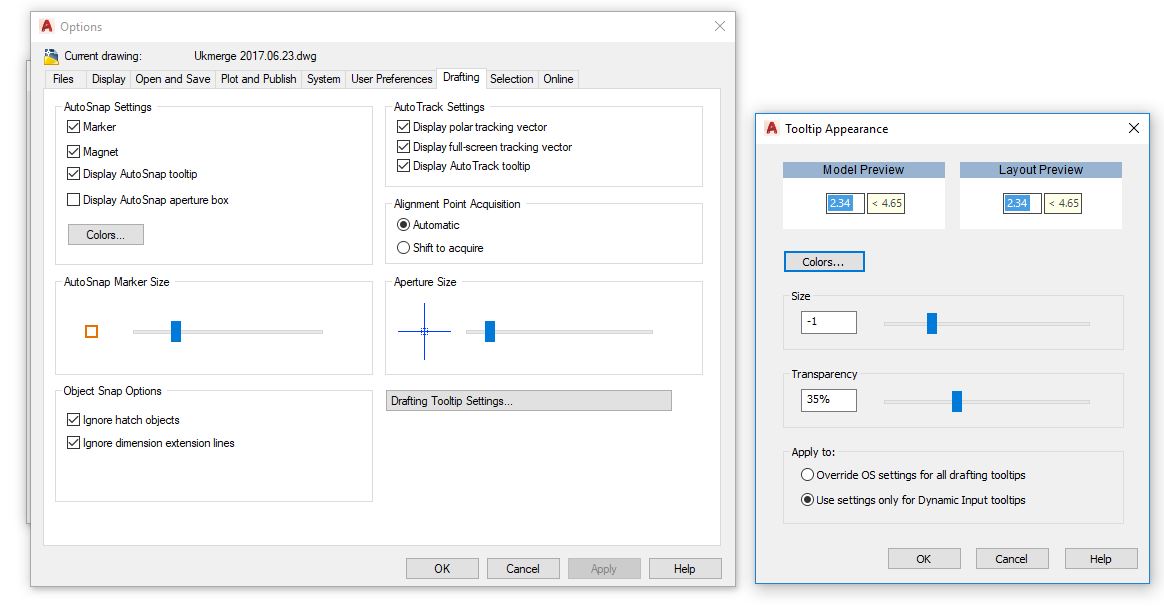Screen dimensions: 1164x615
Task: Click the Transparency slider handle
Action: click(x=957, y=401)
